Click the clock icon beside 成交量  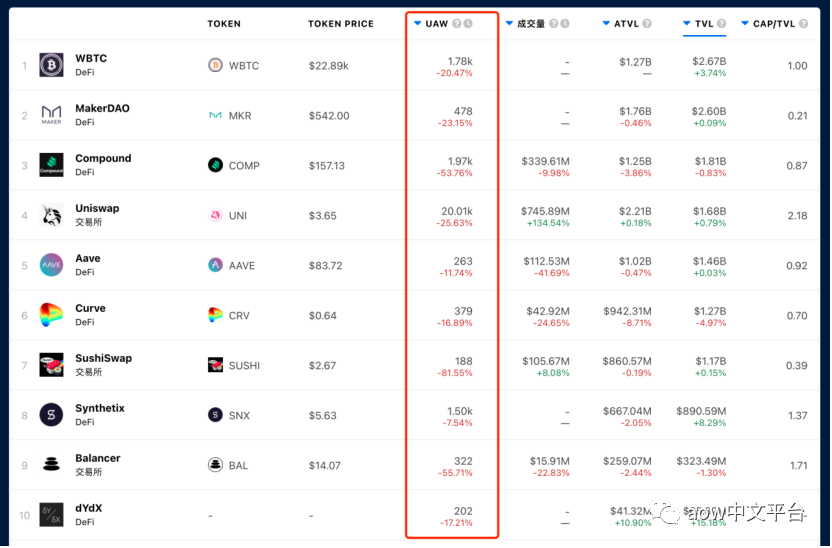pyautogui.click(x=565, y=23)
